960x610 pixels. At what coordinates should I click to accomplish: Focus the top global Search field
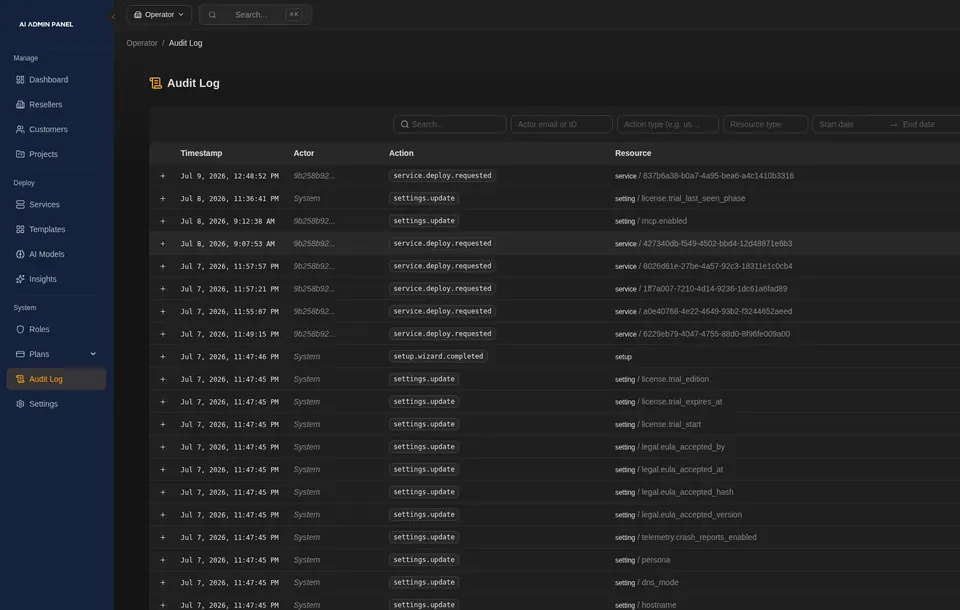(255, 15)
